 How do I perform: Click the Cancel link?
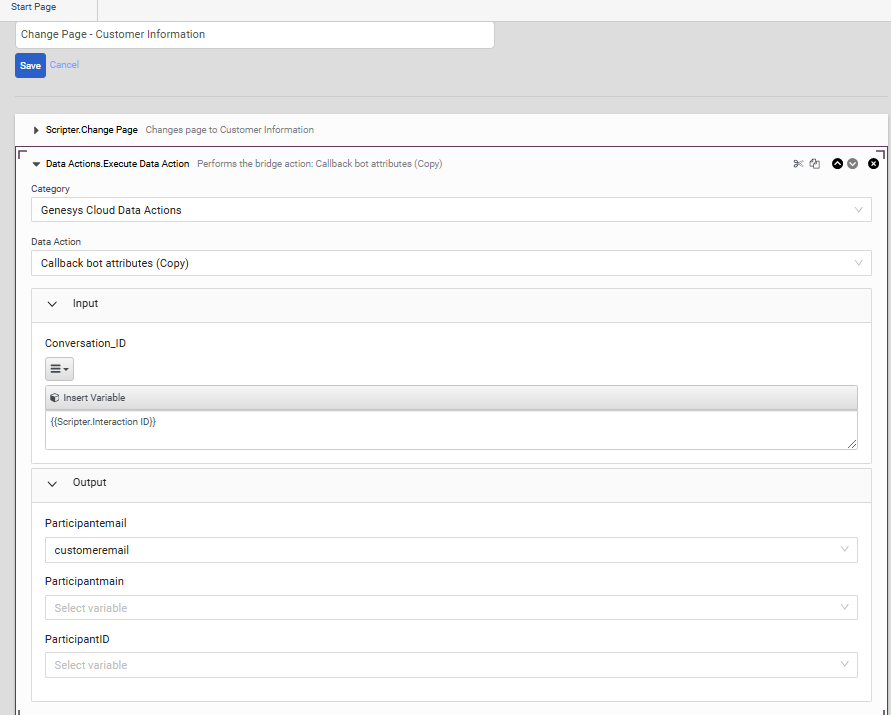pyautogui.click(x=64, y=65)
